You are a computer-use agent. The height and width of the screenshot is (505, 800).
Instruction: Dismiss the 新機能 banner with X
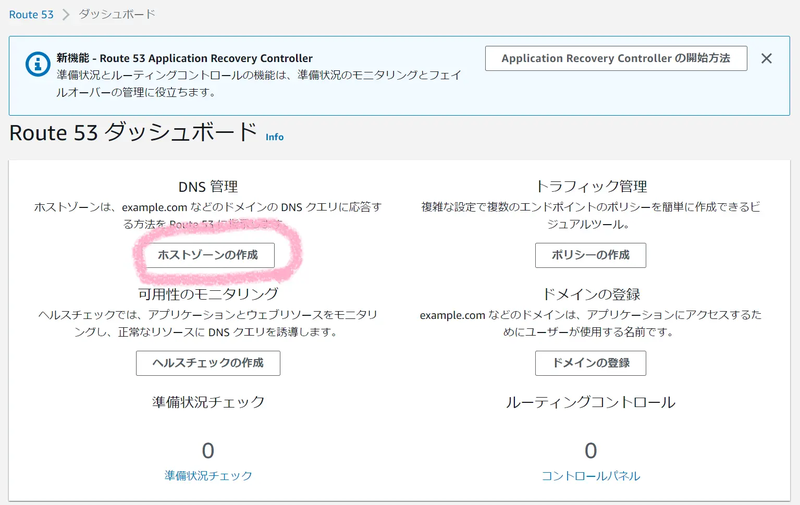766,59
